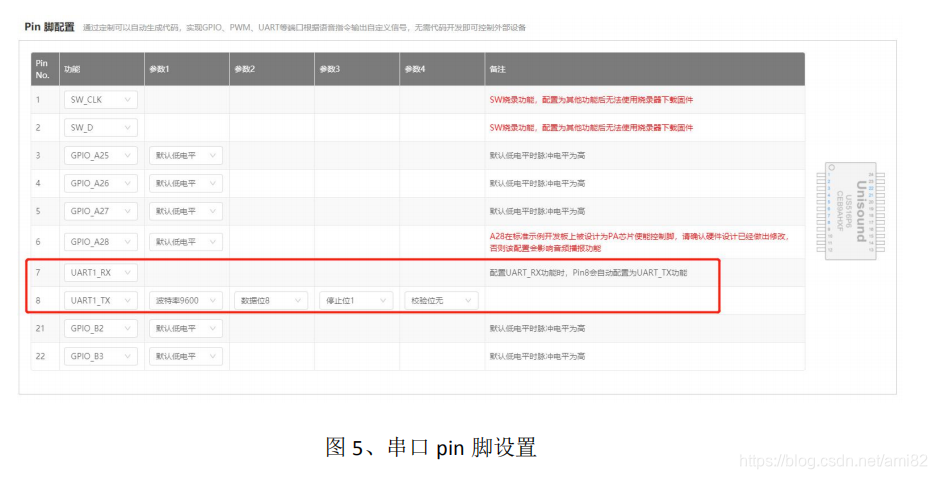Click the 功能 column header
937x479 pixels.
coord(102,69)
